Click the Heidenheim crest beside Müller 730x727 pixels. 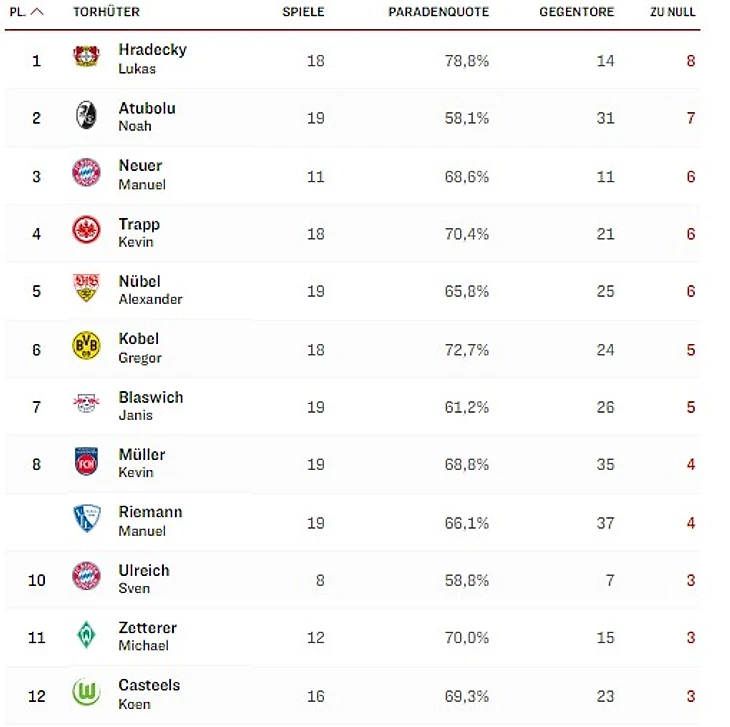click(86, 462)
